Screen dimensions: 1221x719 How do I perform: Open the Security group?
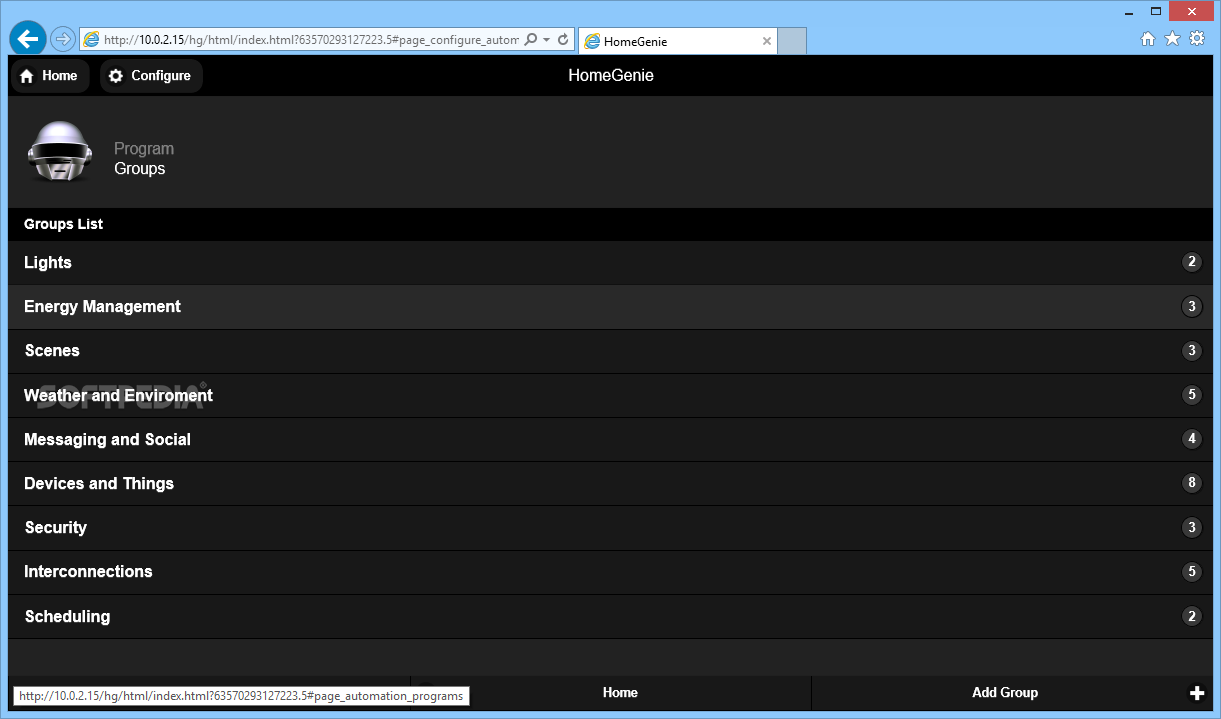point(610,528)
